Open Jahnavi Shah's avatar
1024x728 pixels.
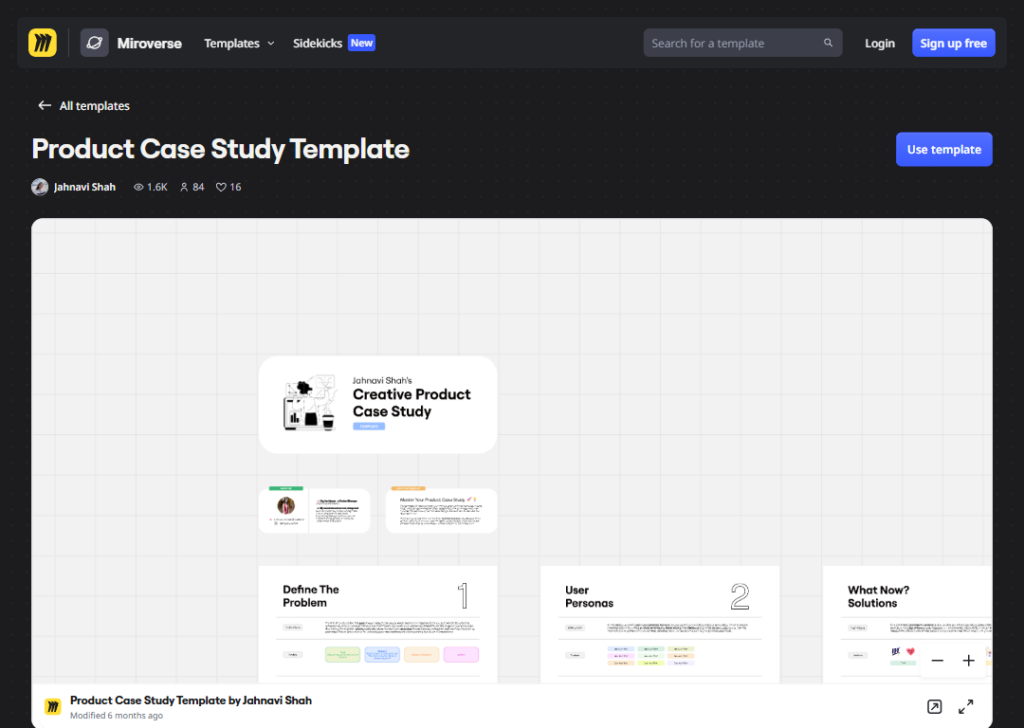(40, 187)
